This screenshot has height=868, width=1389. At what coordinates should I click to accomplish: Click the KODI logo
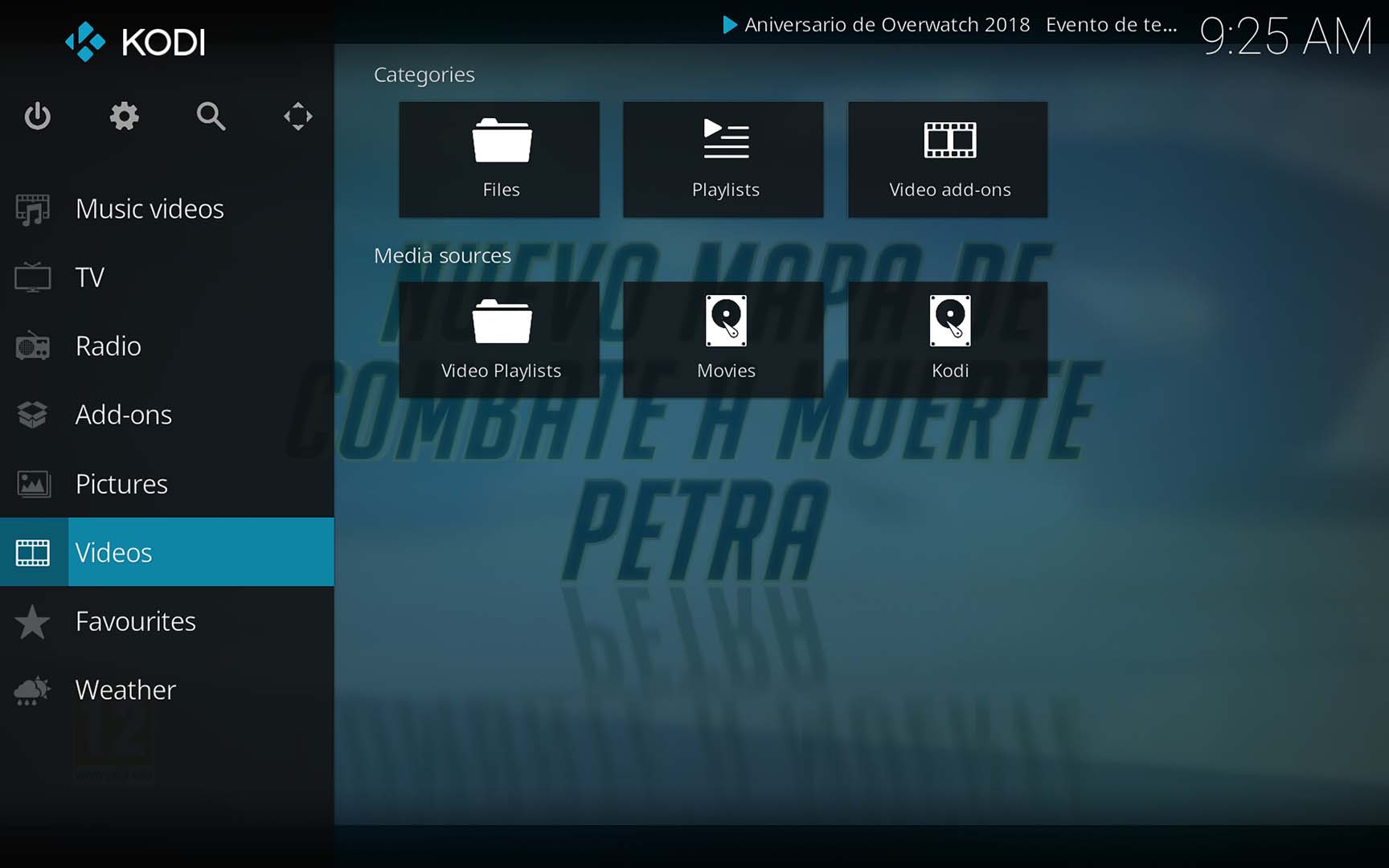pos(134,40)
